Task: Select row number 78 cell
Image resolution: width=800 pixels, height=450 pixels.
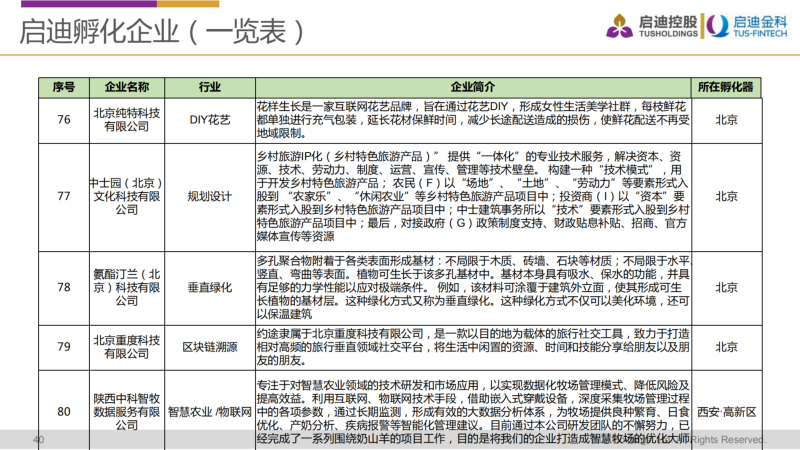Action: pyautogui.click(x=64, y=287)
